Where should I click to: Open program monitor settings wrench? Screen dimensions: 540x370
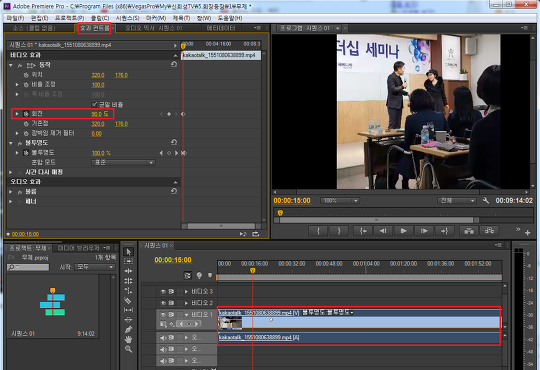(486, 200)
